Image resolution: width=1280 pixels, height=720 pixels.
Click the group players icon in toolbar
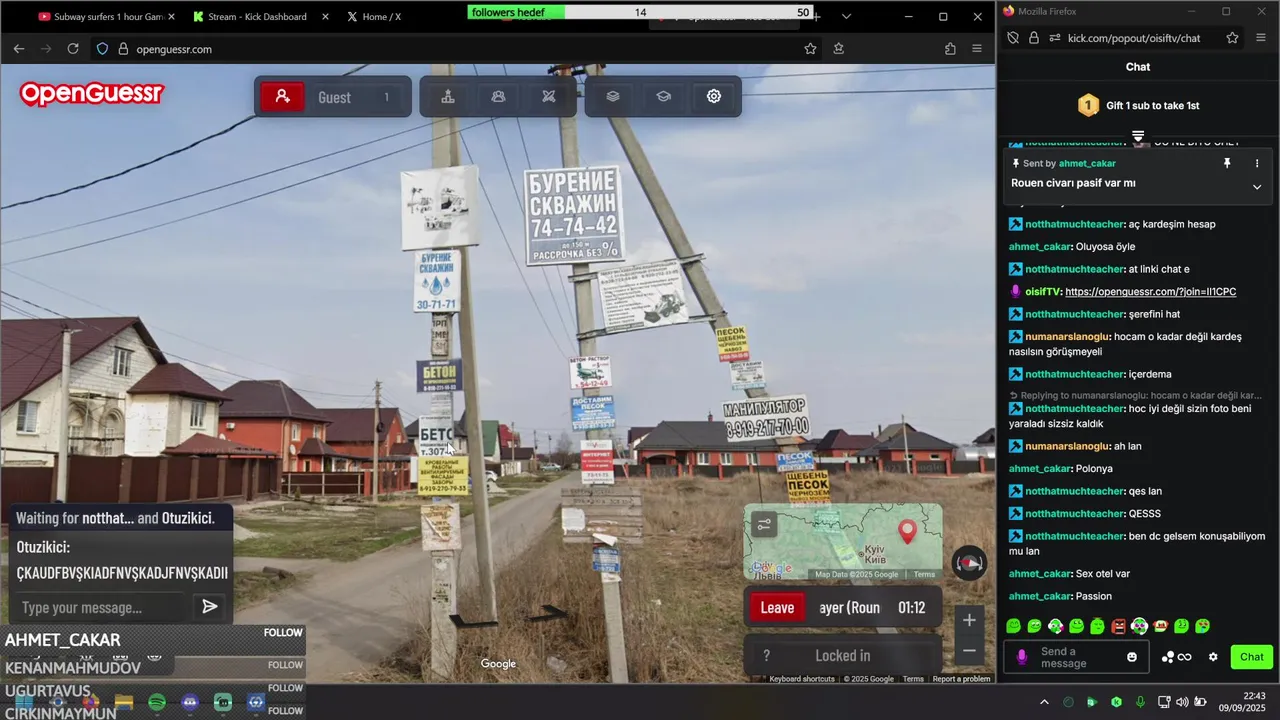[498, 97]
